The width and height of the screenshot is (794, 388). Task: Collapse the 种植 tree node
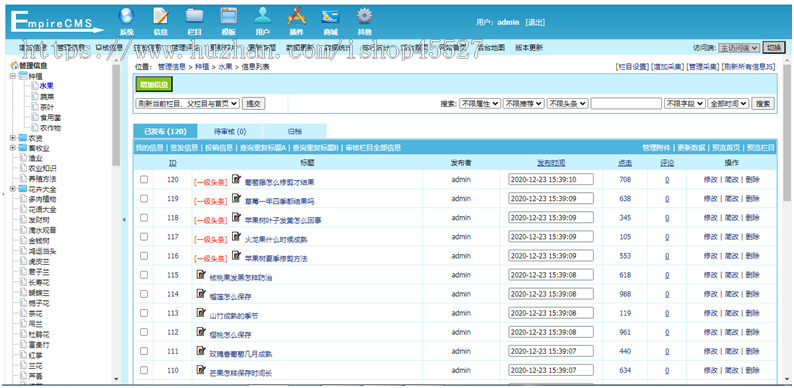tap(13, 76)
